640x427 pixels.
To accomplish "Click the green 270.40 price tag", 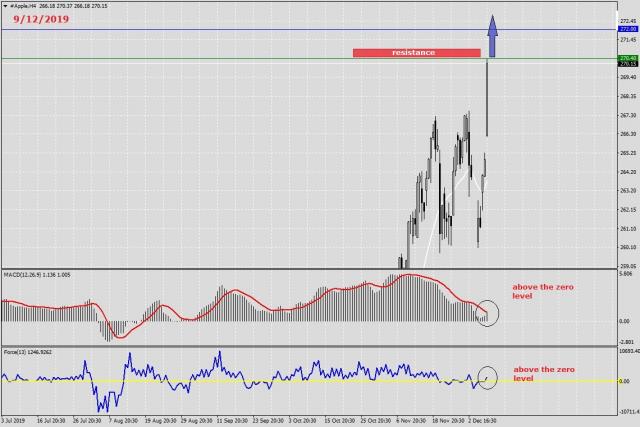I will point(628,59).
